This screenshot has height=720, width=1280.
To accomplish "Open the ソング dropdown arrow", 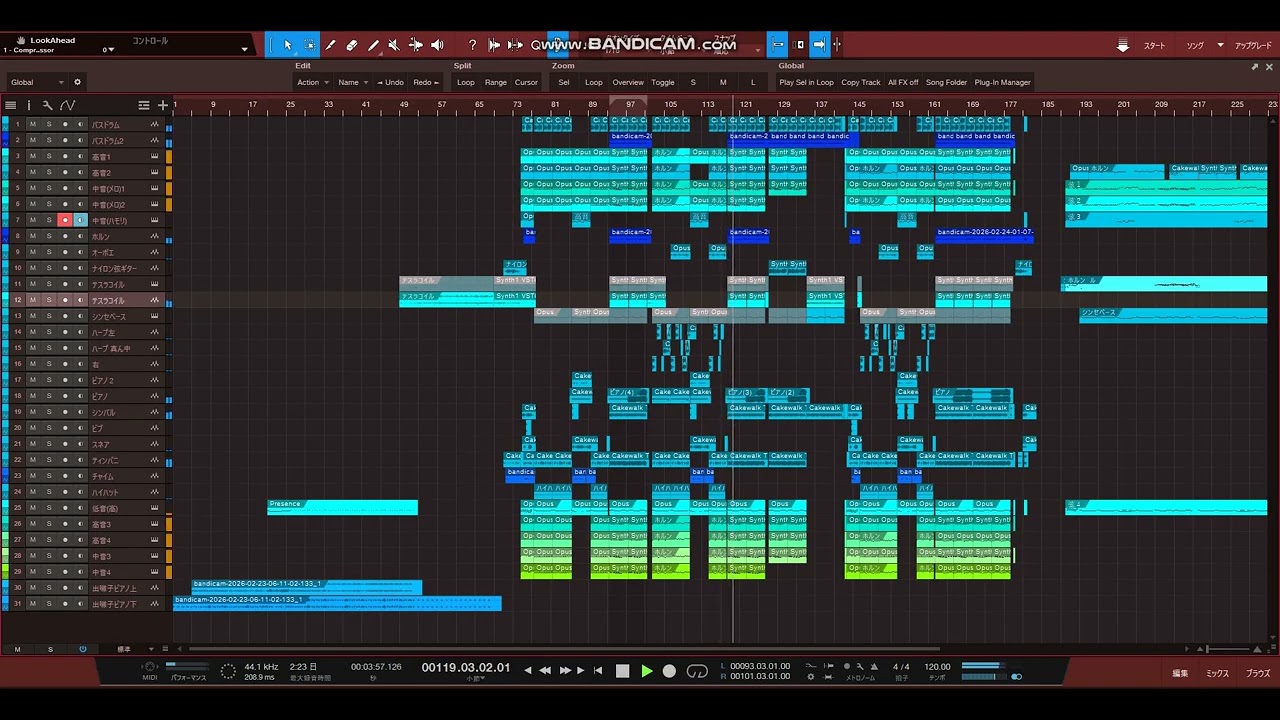I will click(x=1220, y=46).
